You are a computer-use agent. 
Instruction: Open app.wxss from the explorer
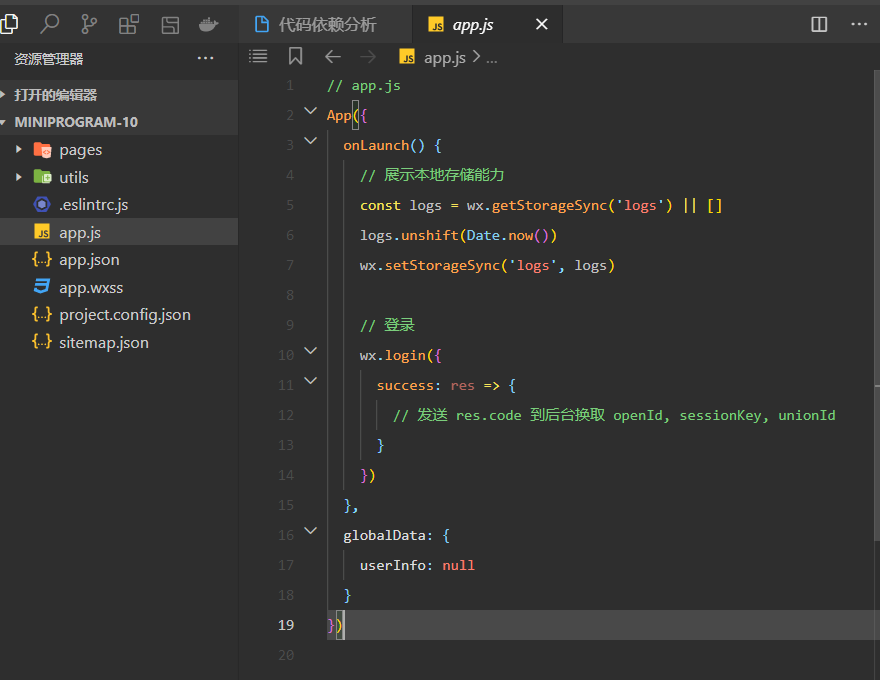(x=91, y=287)
